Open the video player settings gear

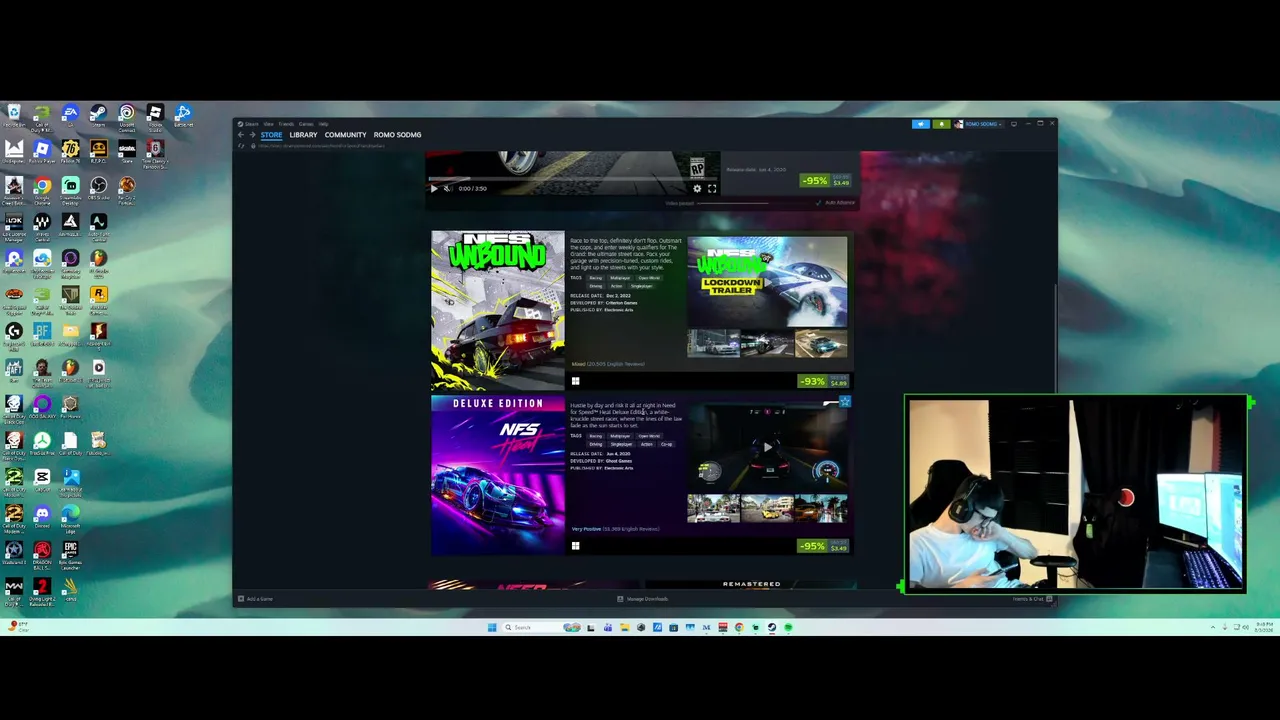(x=697, y=188)
